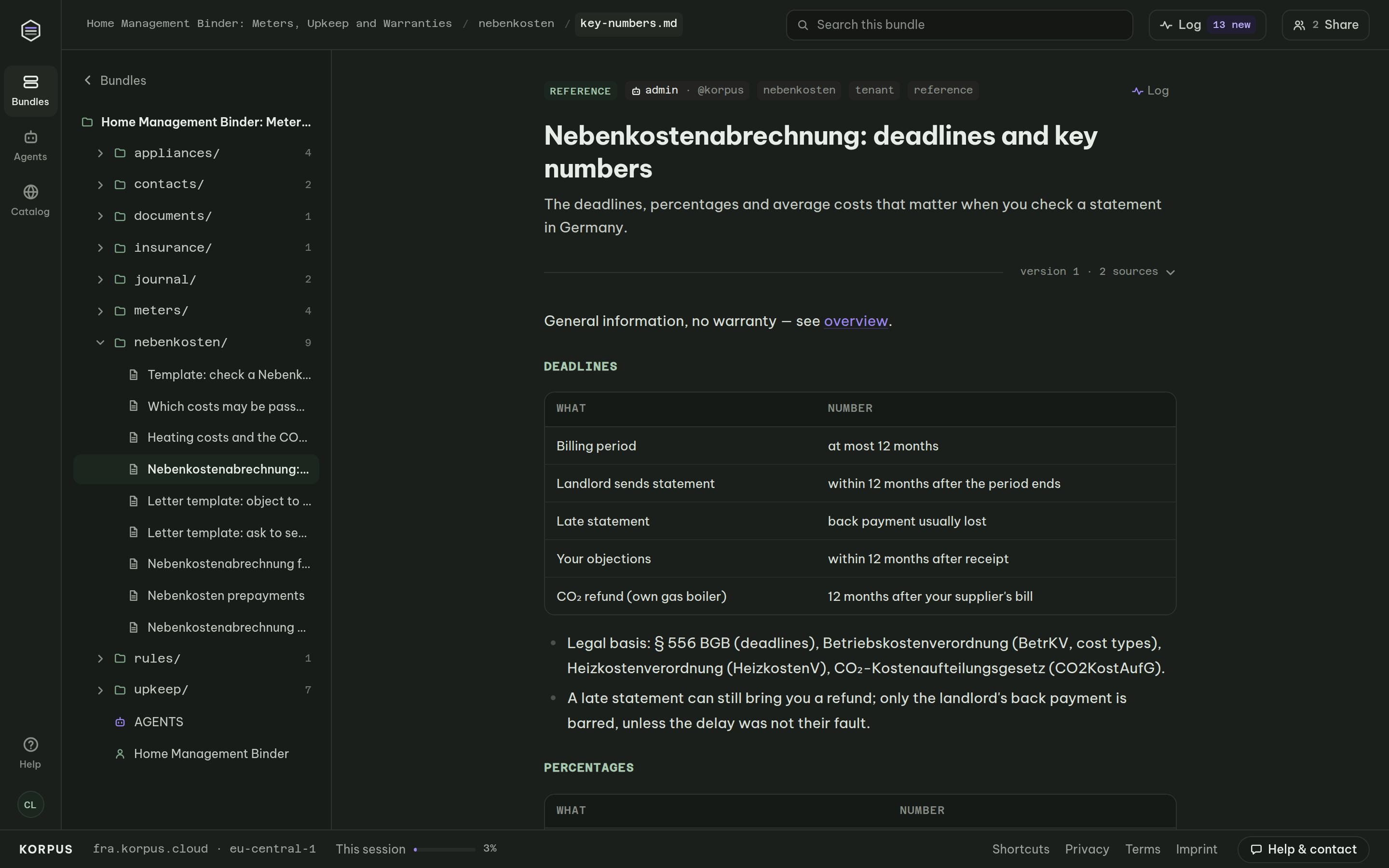Open 'Letter template: object to ...' file
The image size is (1389, 868).
click(x=196, y=501)
